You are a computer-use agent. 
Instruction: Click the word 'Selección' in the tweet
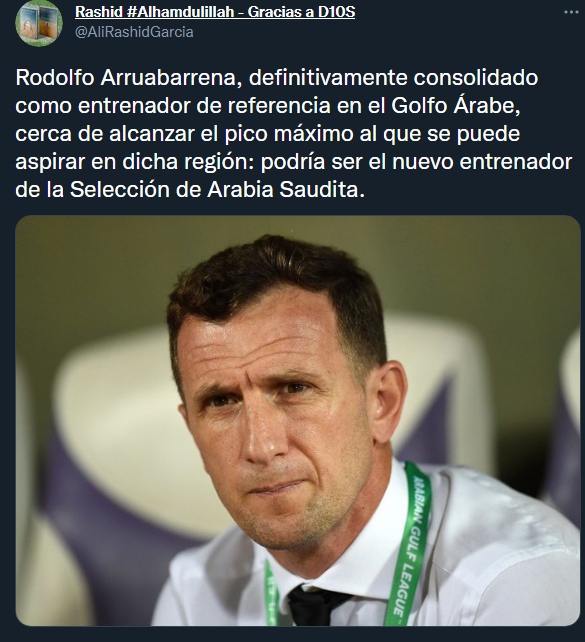pos(120,190)
